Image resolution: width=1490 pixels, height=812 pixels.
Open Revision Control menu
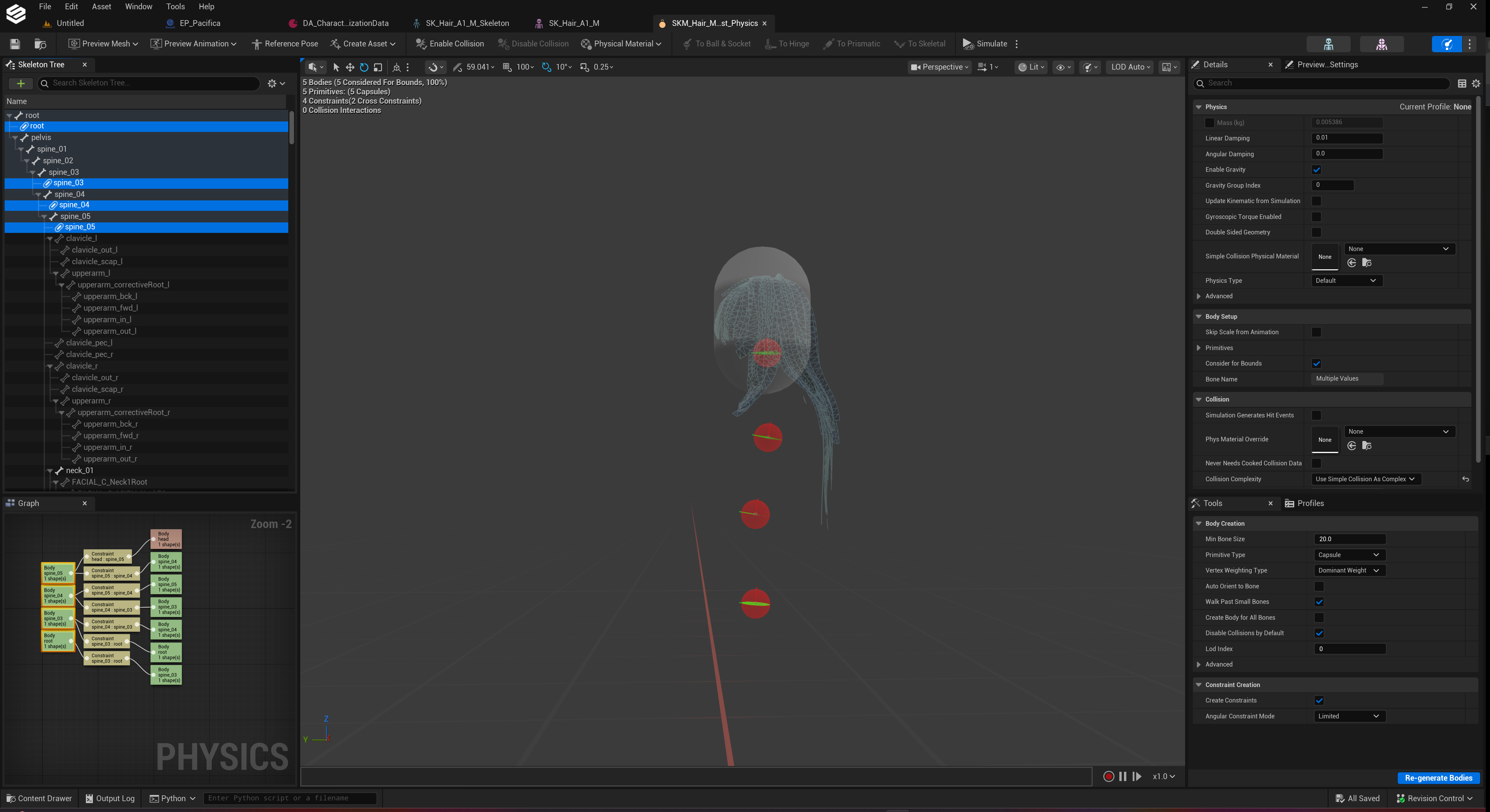tap(1434, 799)
